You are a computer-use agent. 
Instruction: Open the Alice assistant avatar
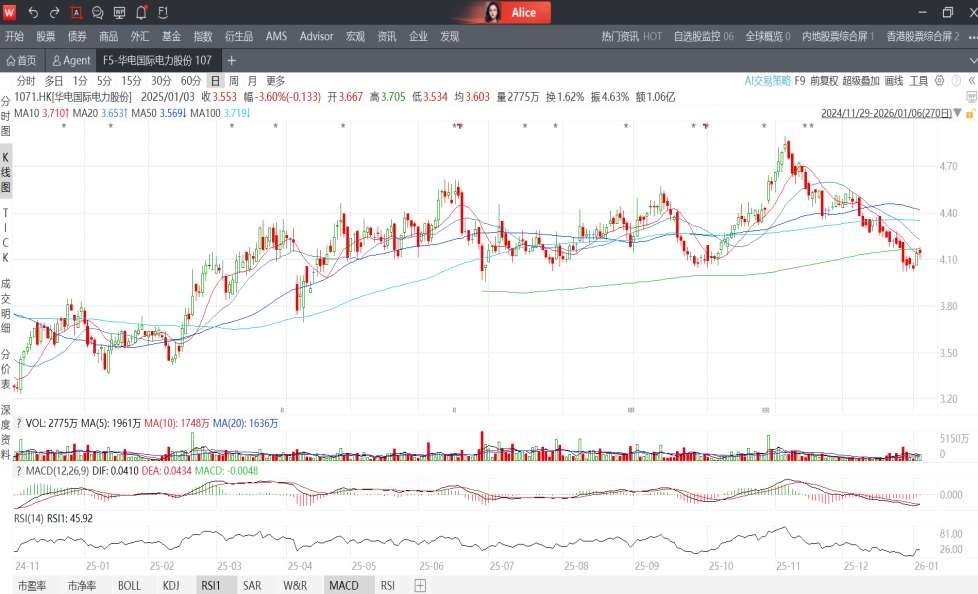[494, 12]
